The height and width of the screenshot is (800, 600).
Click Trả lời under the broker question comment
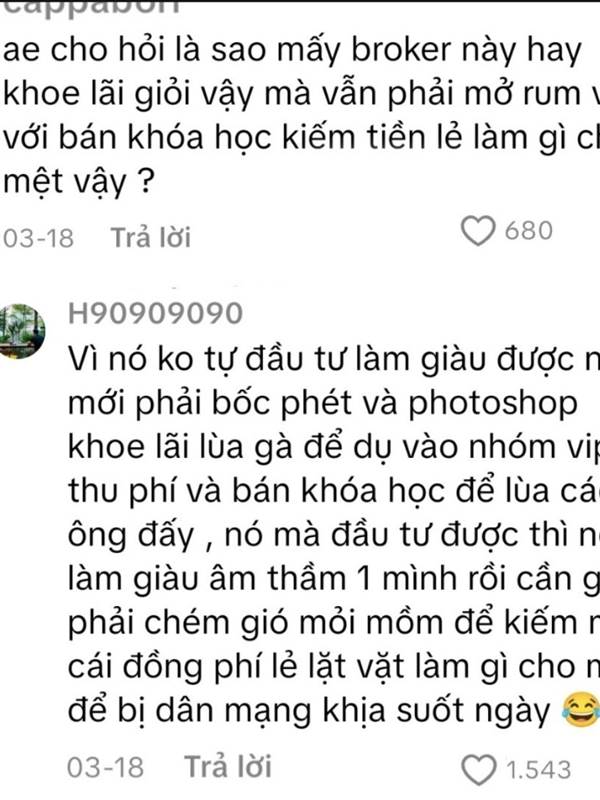[x=151, y=237]
